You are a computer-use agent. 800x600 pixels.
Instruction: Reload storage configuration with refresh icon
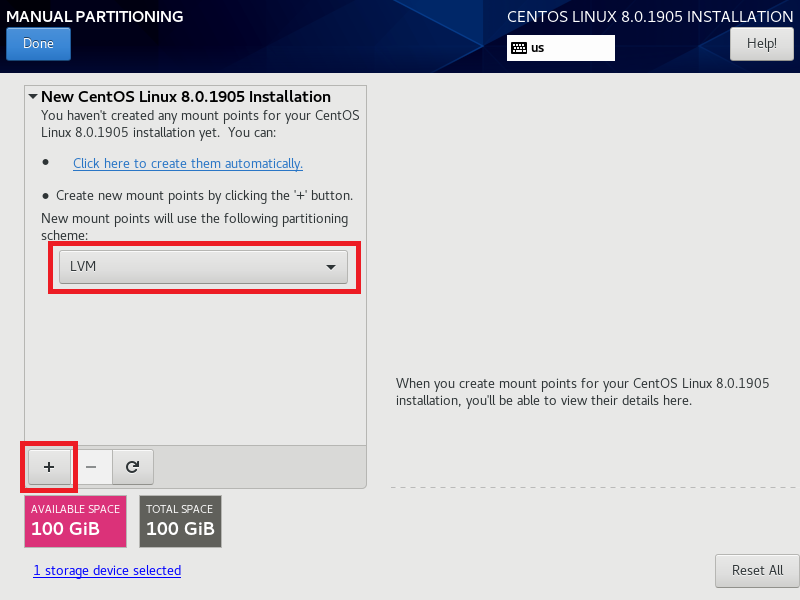pos(133,467)
